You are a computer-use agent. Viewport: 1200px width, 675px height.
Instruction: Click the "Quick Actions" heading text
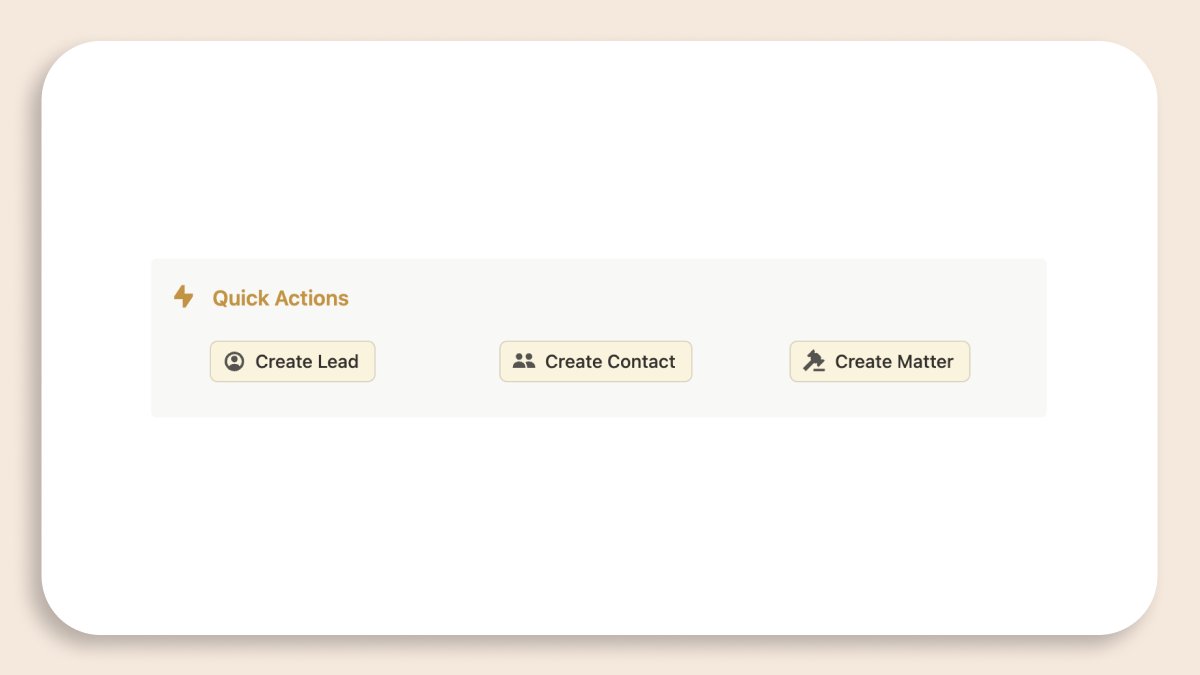coord(281,298)
